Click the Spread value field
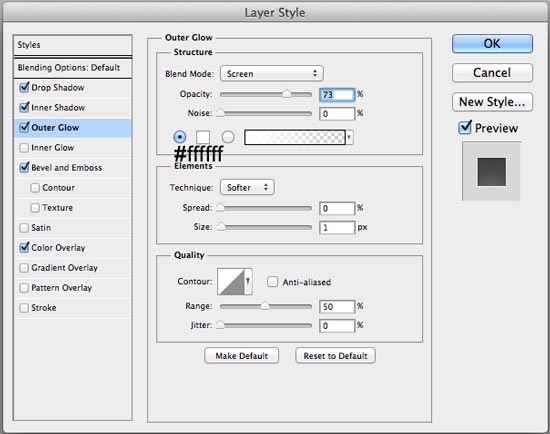 pos(337,208)
